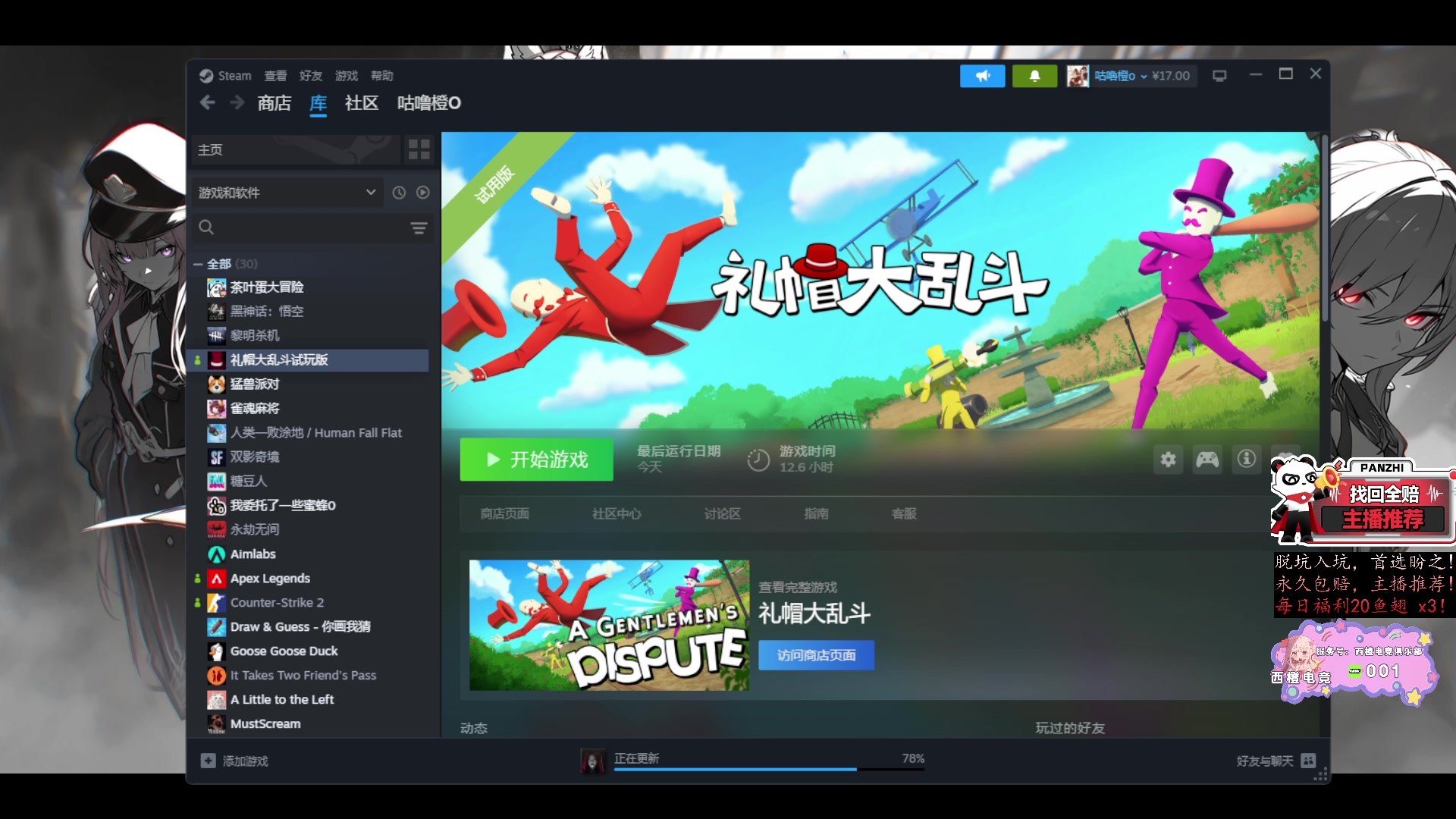Screen dimensions: 1456x819
Task: Open the 好友 menu
Action: tap(311, 76)
